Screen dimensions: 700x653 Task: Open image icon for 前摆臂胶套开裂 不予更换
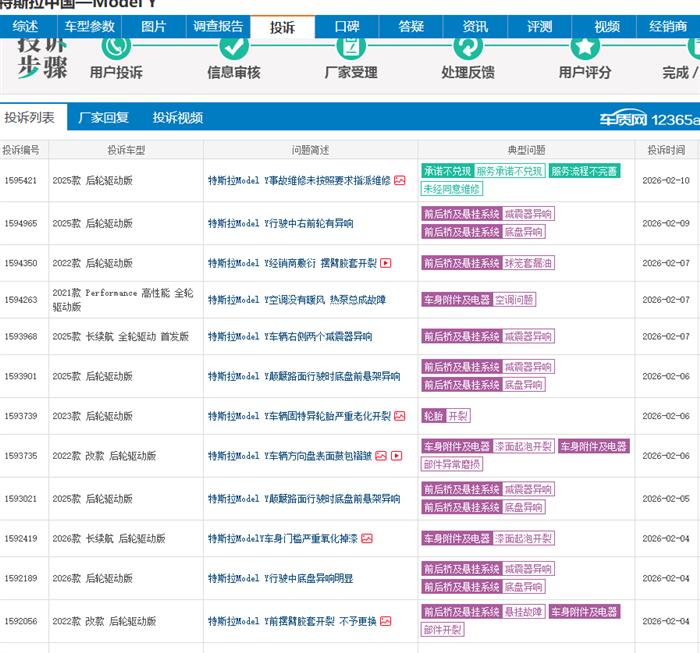coord(386,621)
